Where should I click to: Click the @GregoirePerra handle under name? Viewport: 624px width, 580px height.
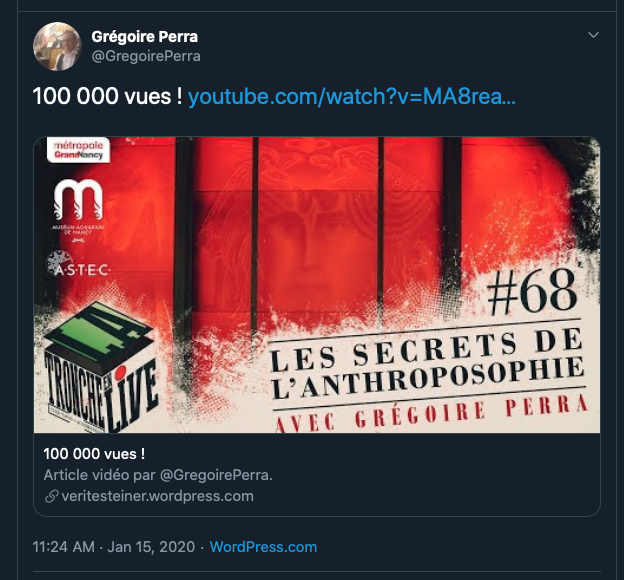146,56
